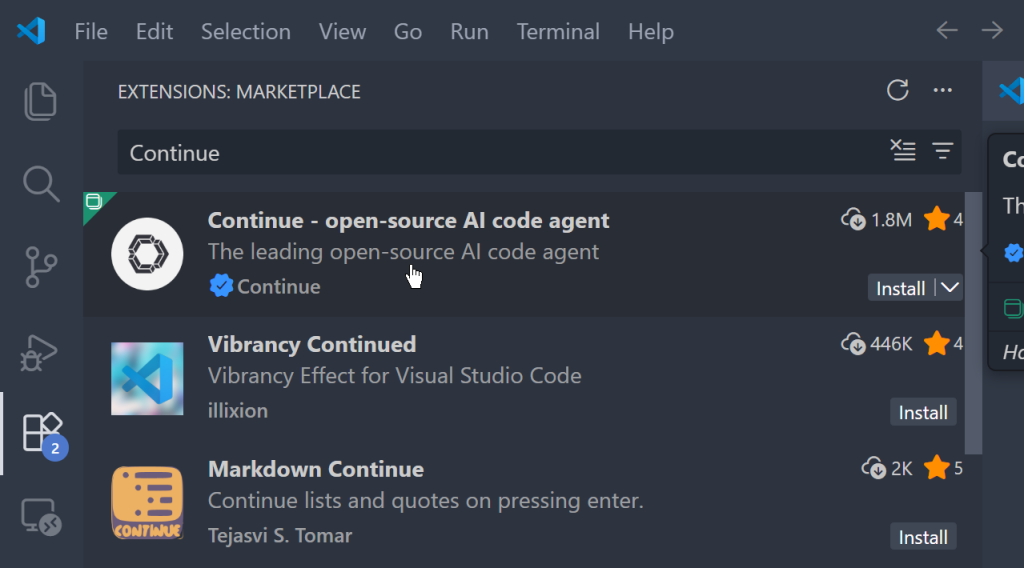Viewport: 1024px width, 568px height.
Task: Open the Selection menu
Action: coord(245,32)
